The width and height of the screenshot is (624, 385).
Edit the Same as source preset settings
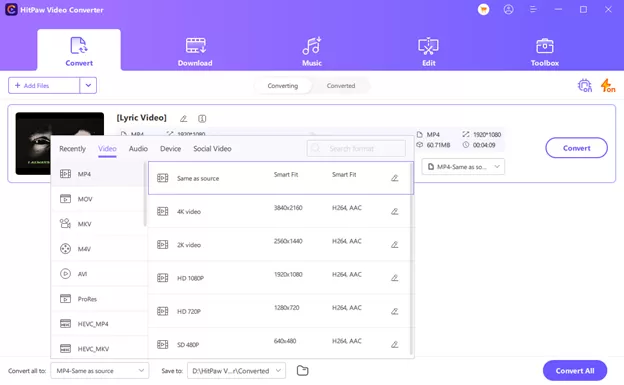[394, 178]
